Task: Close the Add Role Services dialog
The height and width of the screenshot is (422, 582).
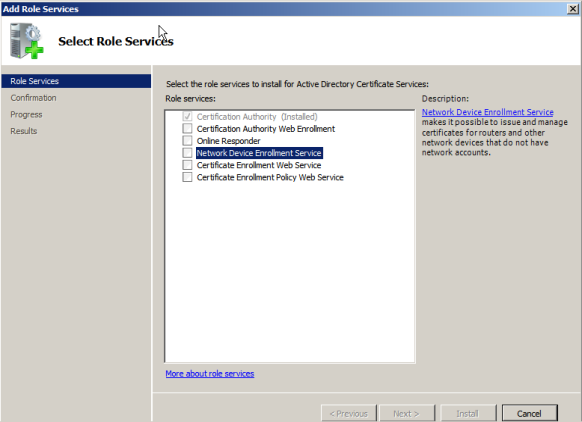Action: tap(573, 9)
